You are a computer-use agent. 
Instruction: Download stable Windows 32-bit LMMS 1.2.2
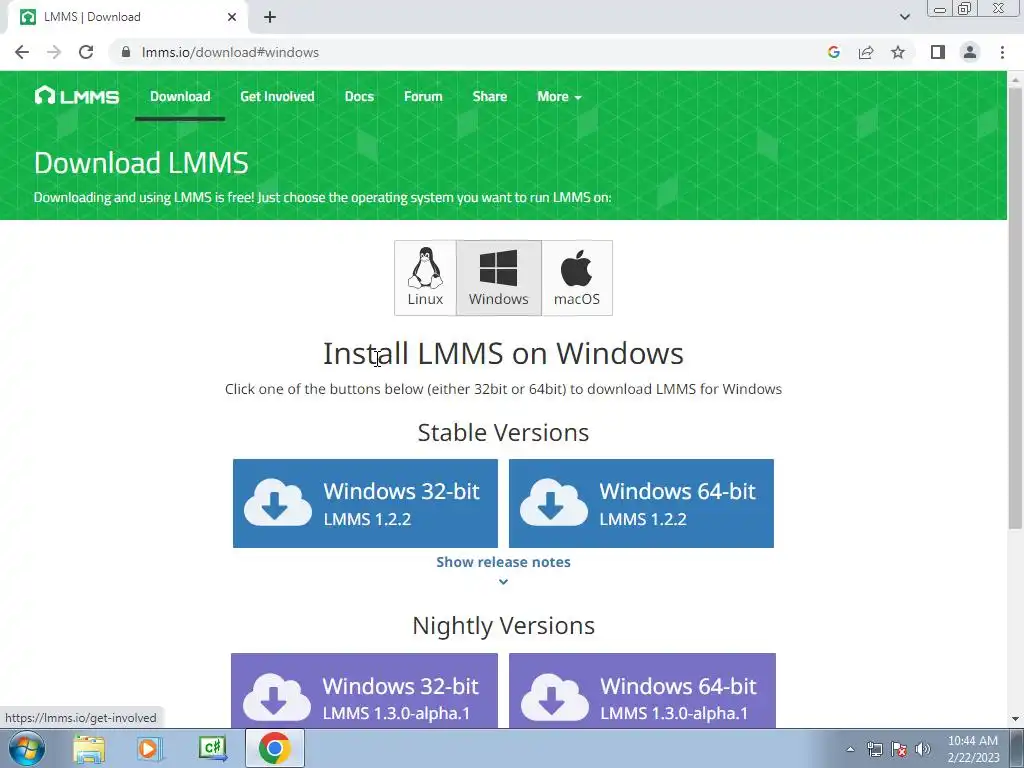click(x=365, y=503)
